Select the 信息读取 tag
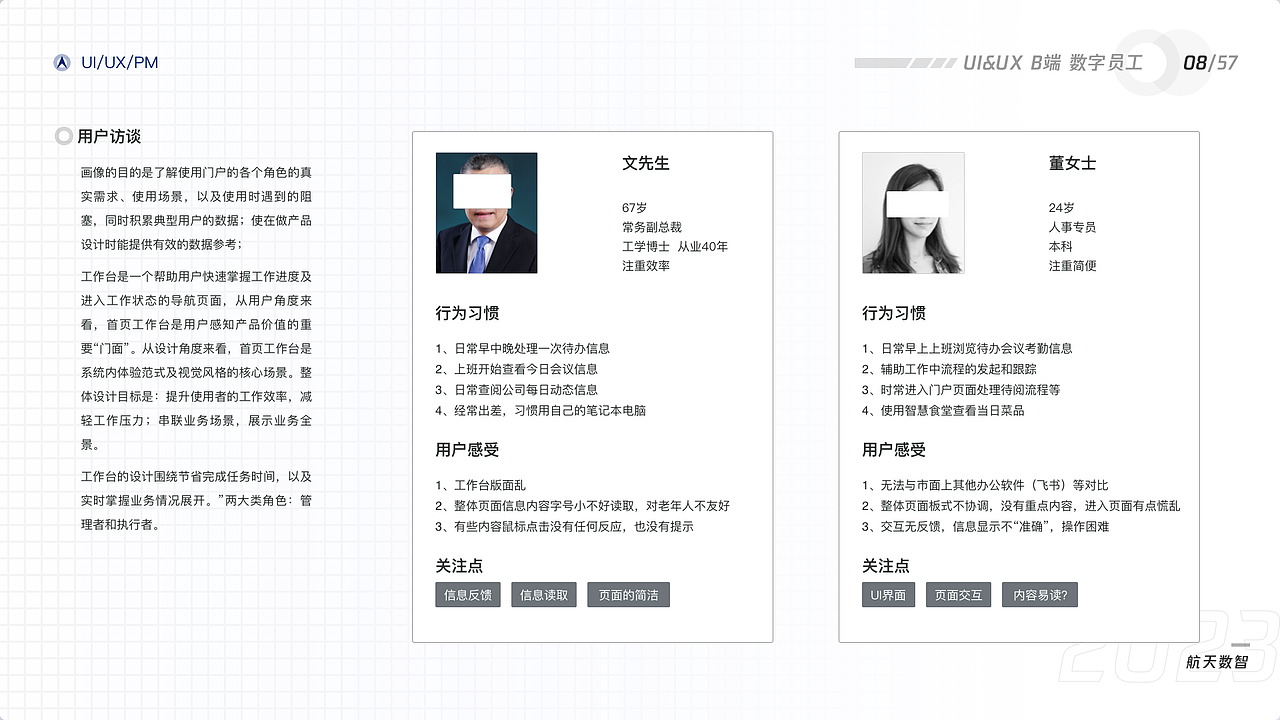This screenshot has height=720, width=1280. pos(543,594)
